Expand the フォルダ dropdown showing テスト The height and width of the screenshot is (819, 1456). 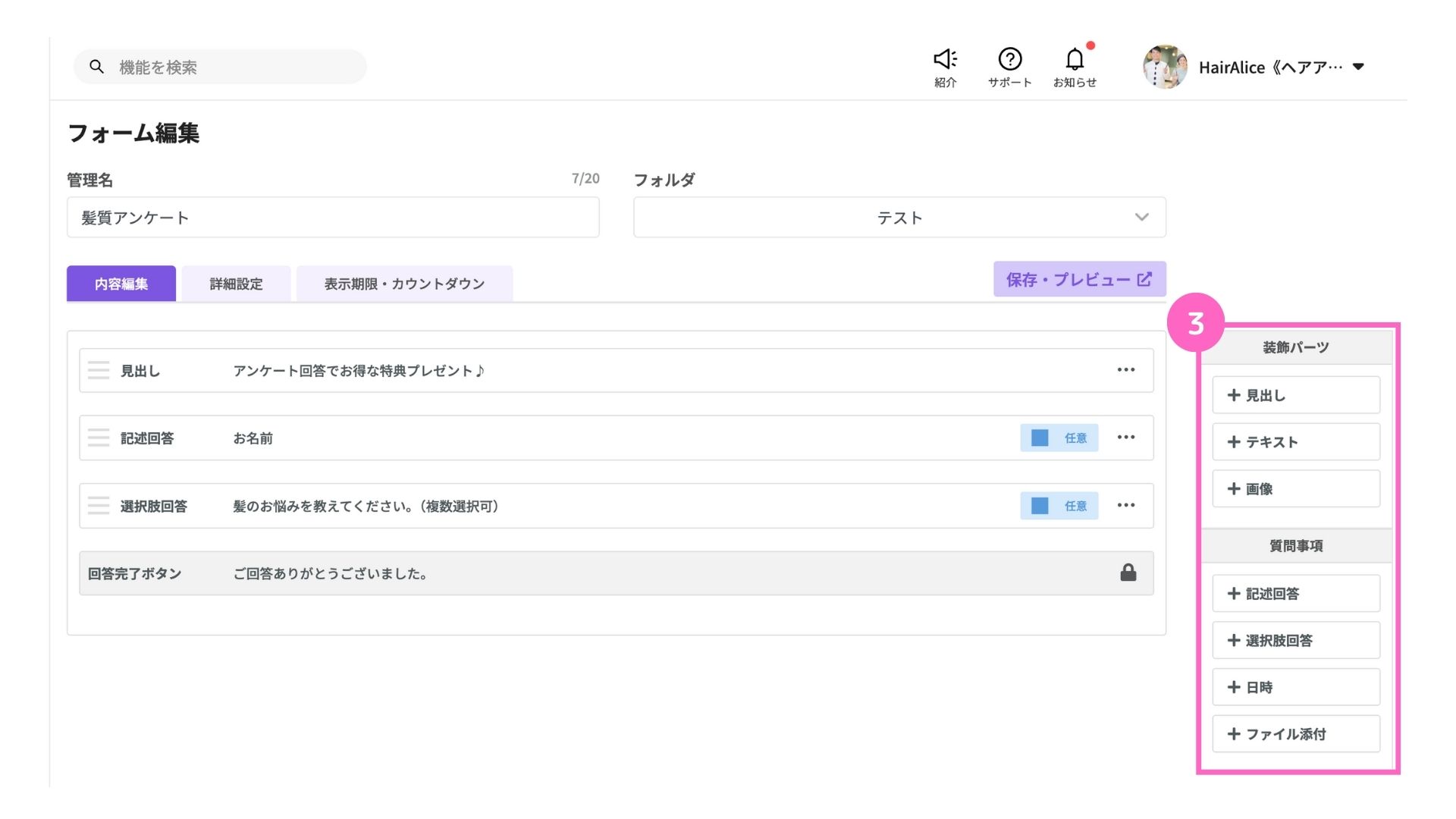pos(899,218)
